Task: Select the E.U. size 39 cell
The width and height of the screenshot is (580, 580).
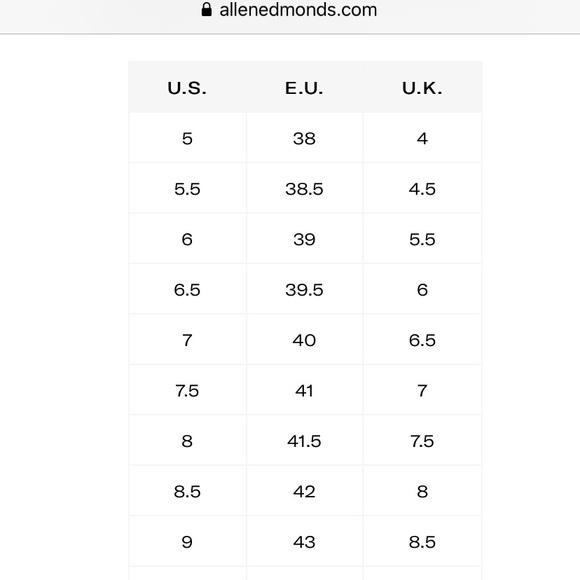Action: (x=304, y=239)
